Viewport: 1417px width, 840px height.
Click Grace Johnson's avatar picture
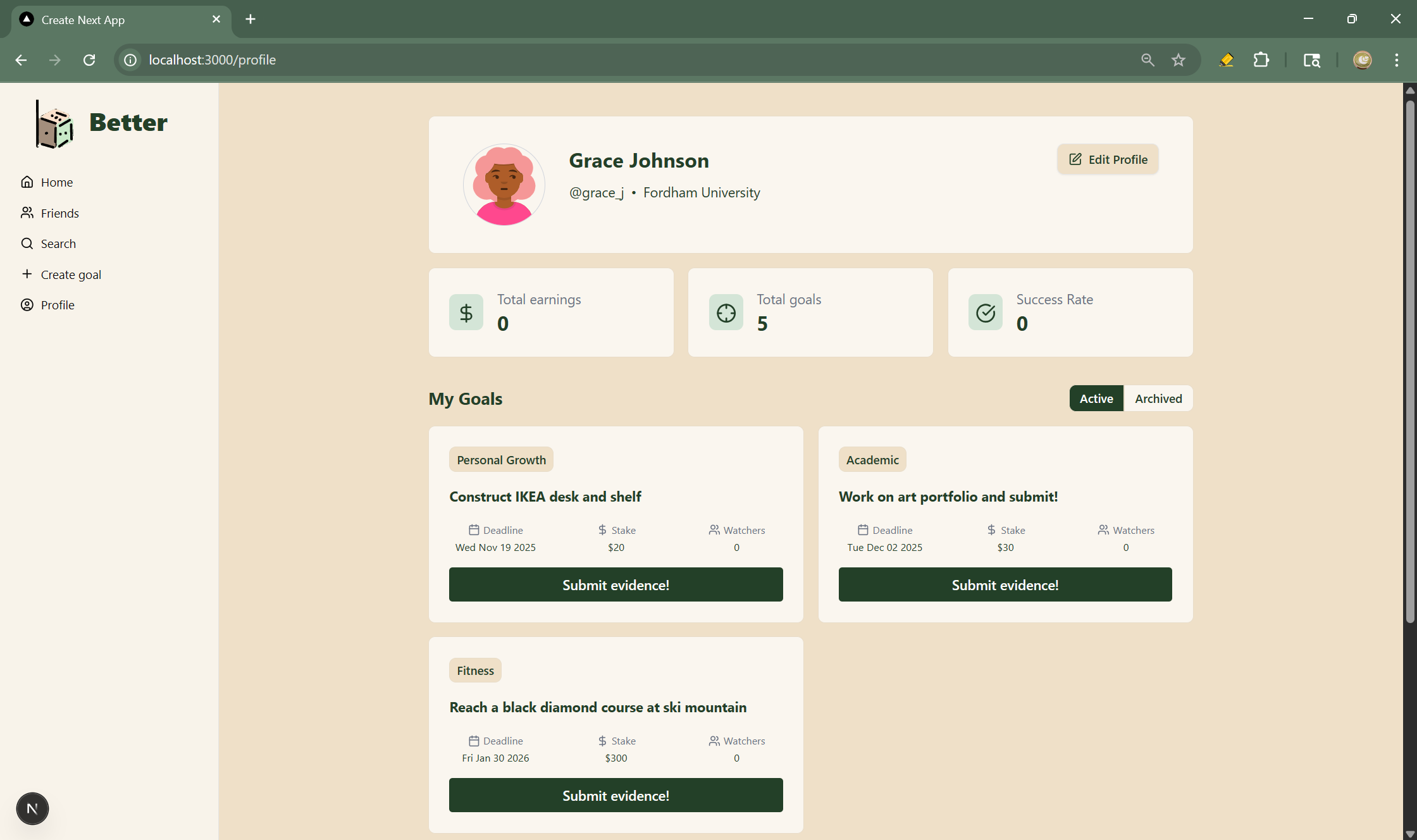(x=504, y=184)
